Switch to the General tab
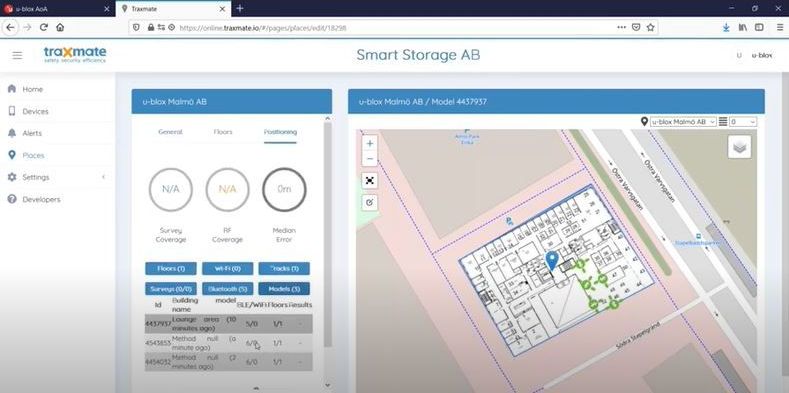The image size is (789, 393). pyautogui.click(x=170, y=132)
